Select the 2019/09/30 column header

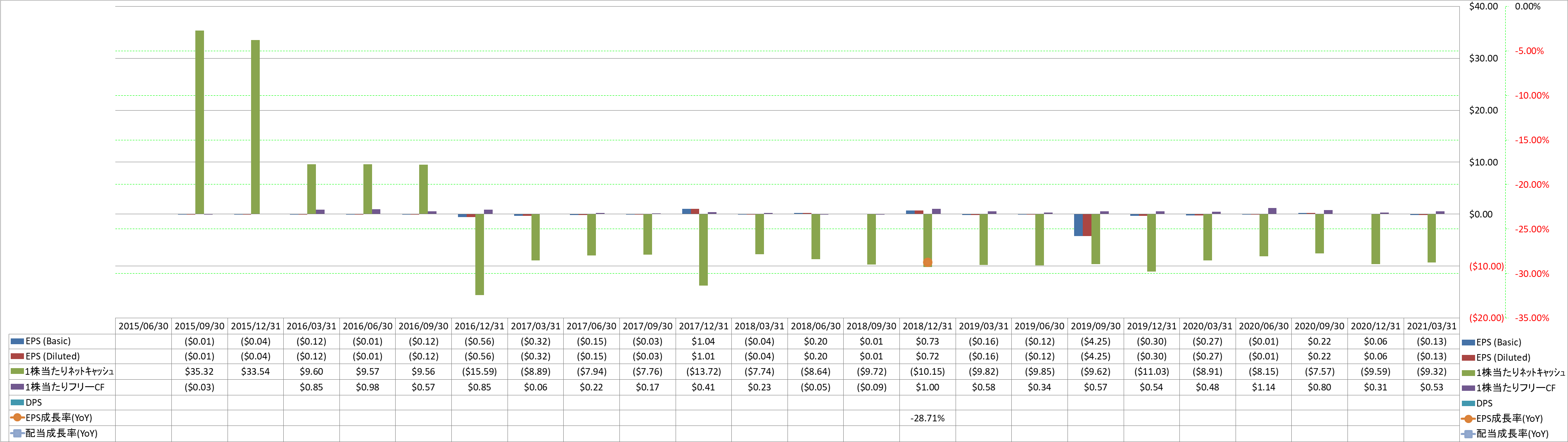click(x=1096, y=326)
